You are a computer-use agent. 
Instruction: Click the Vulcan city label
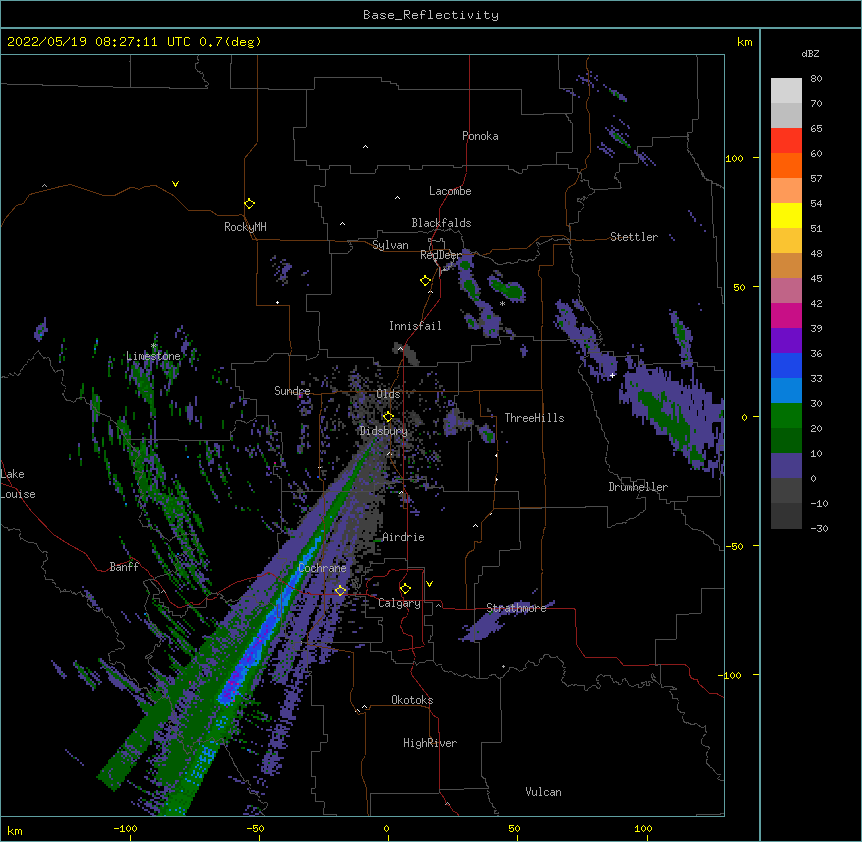(x=543, y=792)
